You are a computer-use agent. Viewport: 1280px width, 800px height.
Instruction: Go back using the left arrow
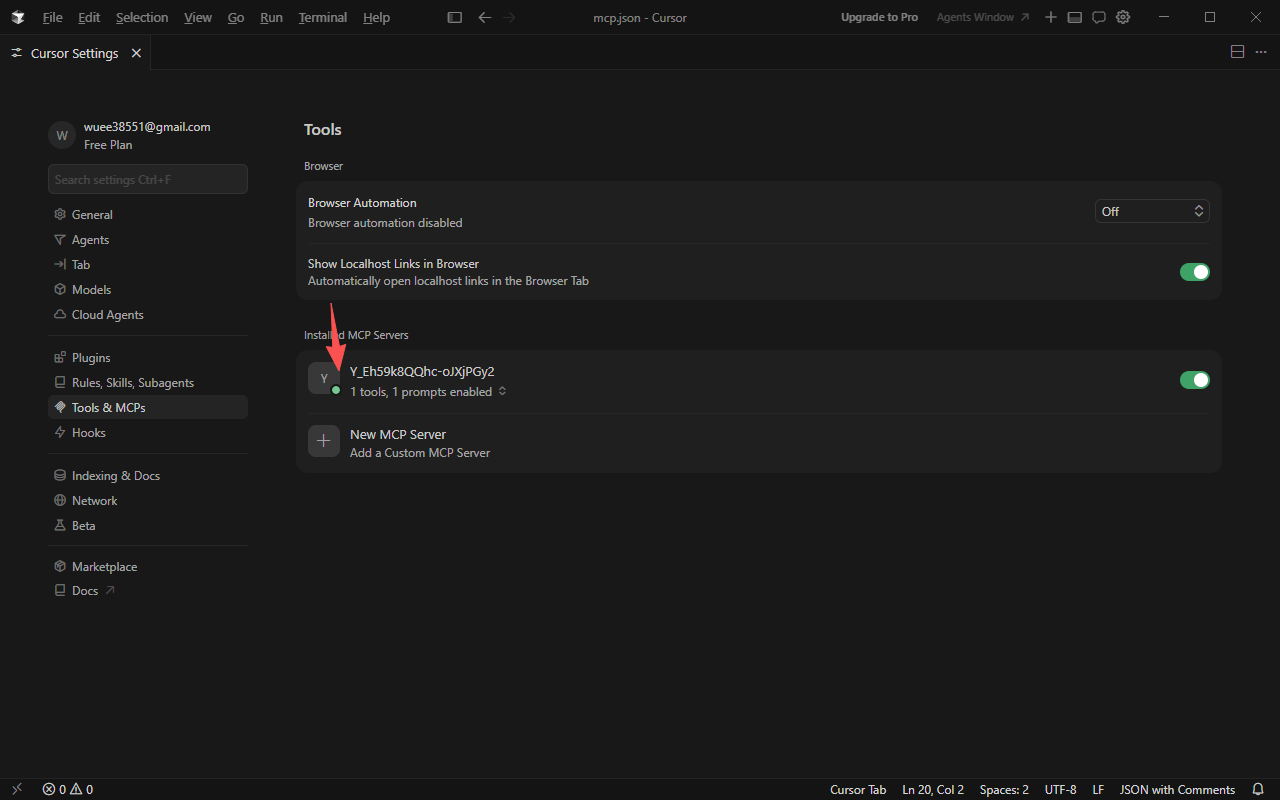(x=485, y=17)
